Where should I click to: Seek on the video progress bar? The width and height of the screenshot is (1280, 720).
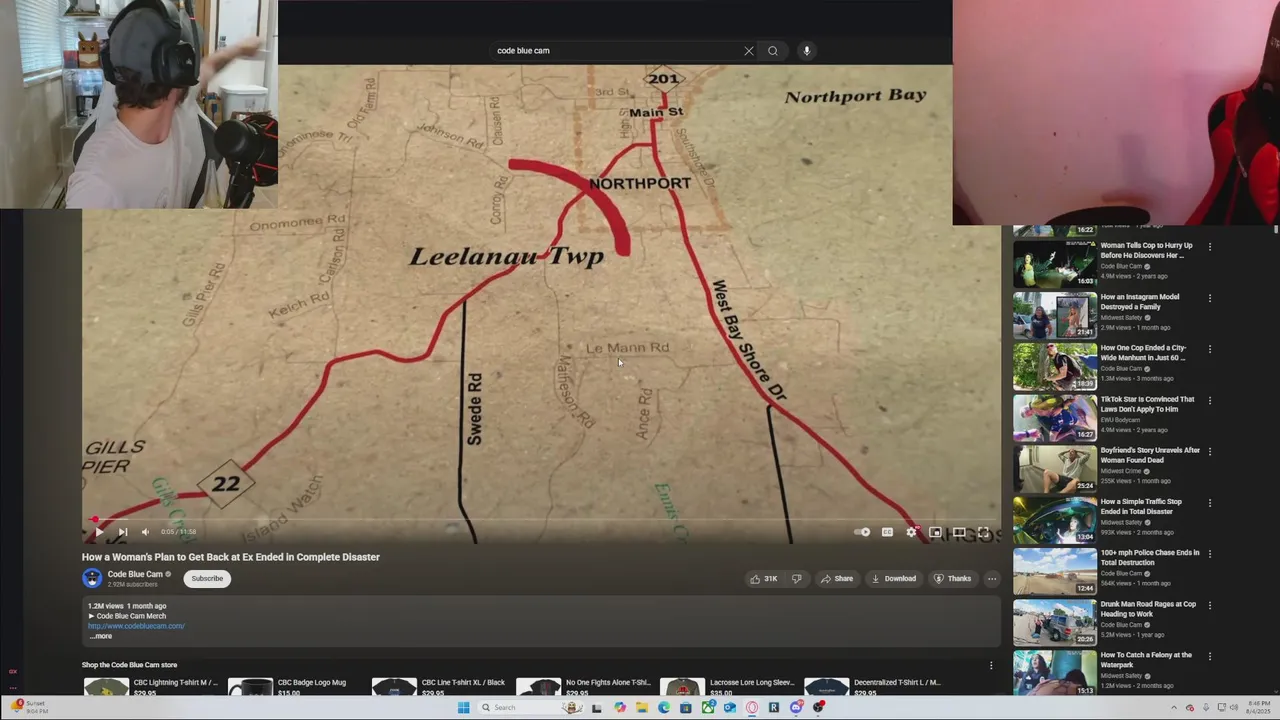point(540,520)
